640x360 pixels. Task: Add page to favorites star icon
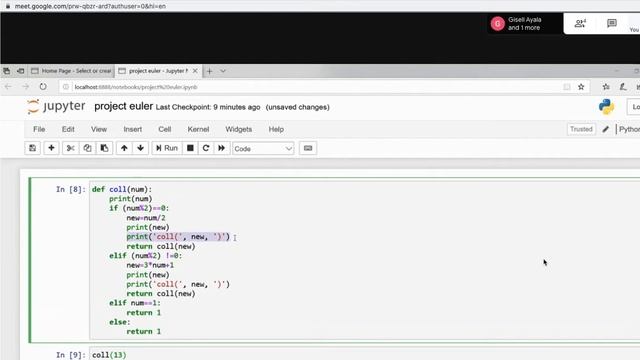[581, 87]
